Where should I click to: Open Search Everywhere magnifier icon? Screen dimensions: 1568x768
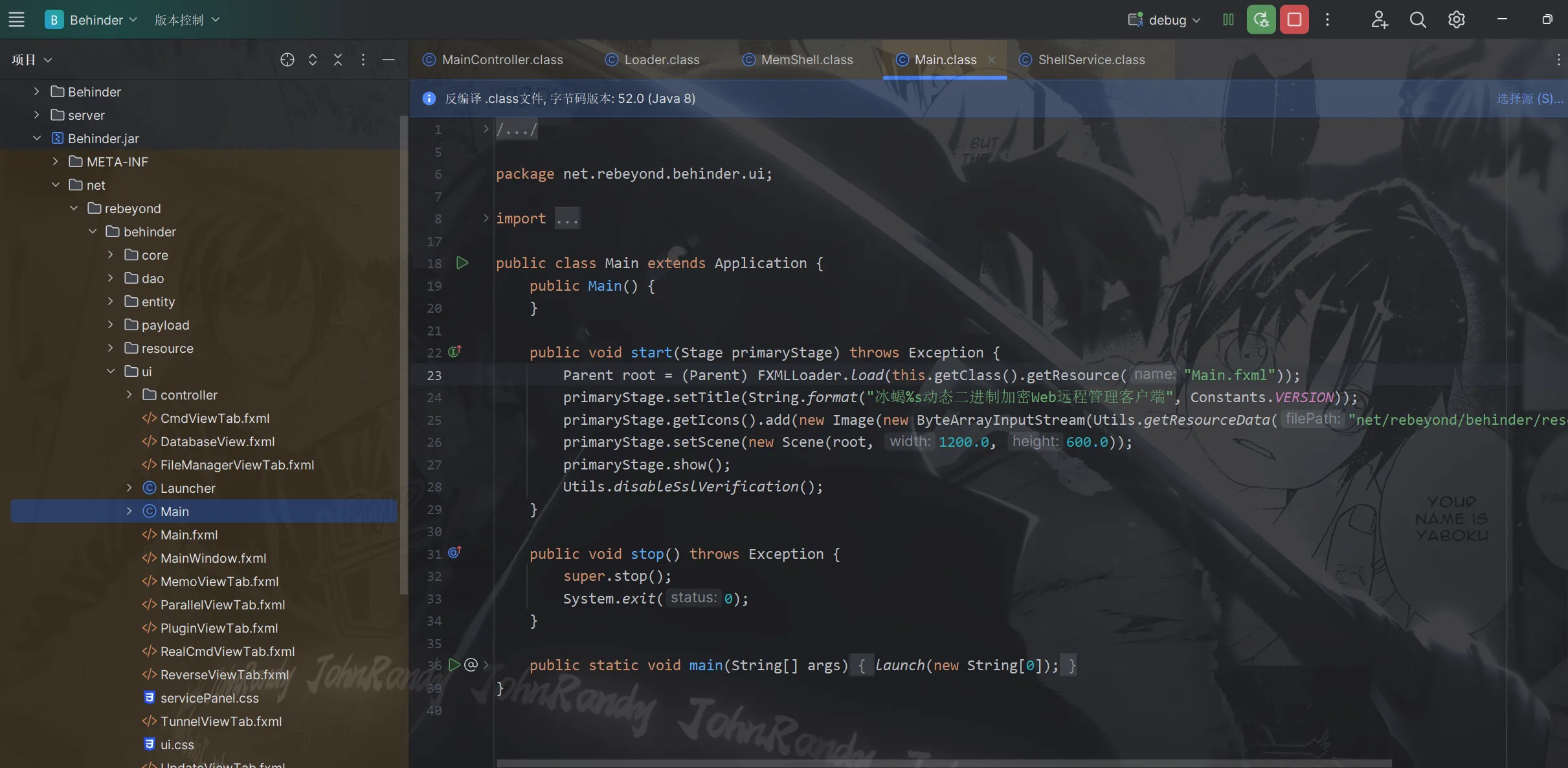[1418, 19]
